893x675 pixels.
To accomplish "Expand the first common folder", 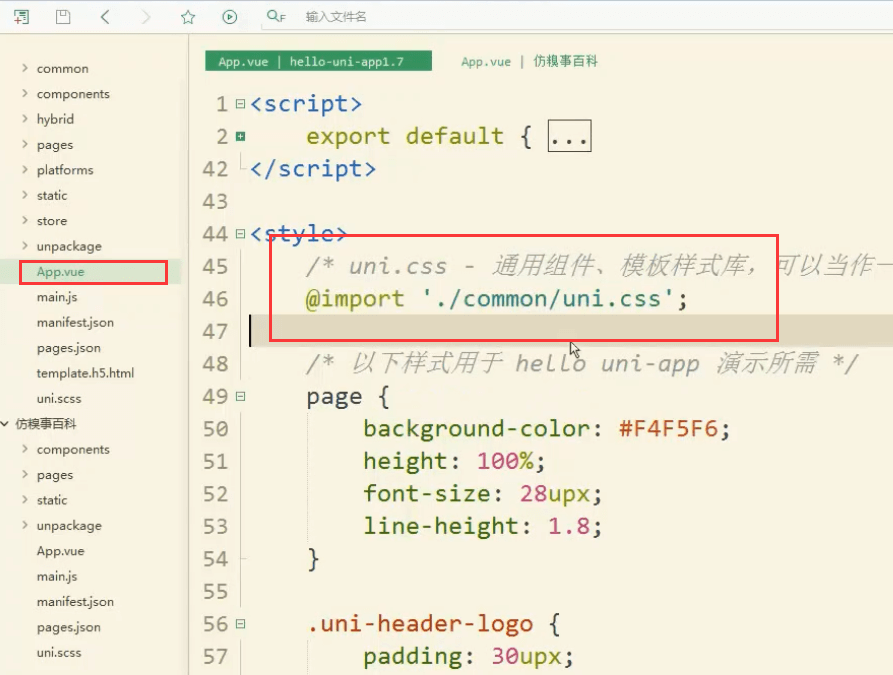I will coord(24,68).
